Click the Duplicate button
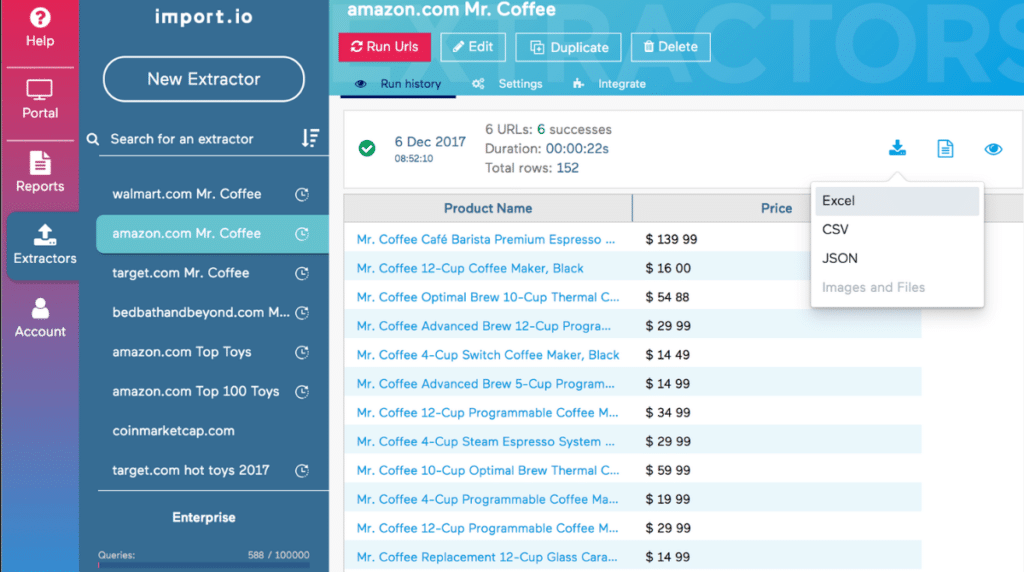 click(568, 47)
